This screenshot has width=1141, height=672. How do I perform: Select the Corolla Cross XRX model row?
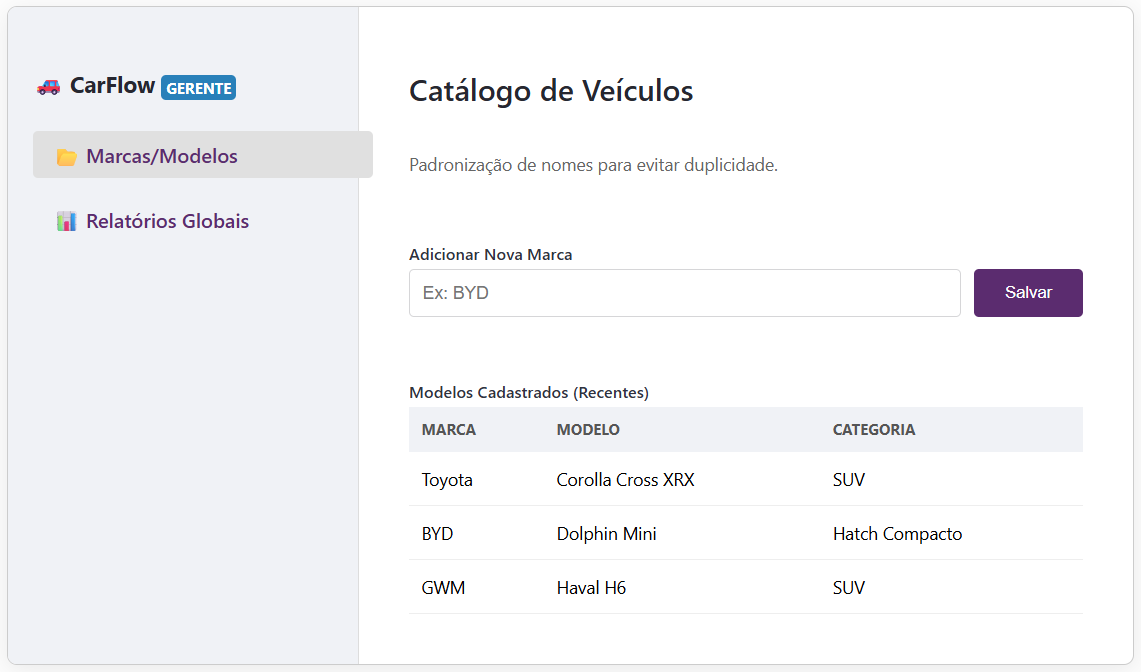(x=625, y=480)
